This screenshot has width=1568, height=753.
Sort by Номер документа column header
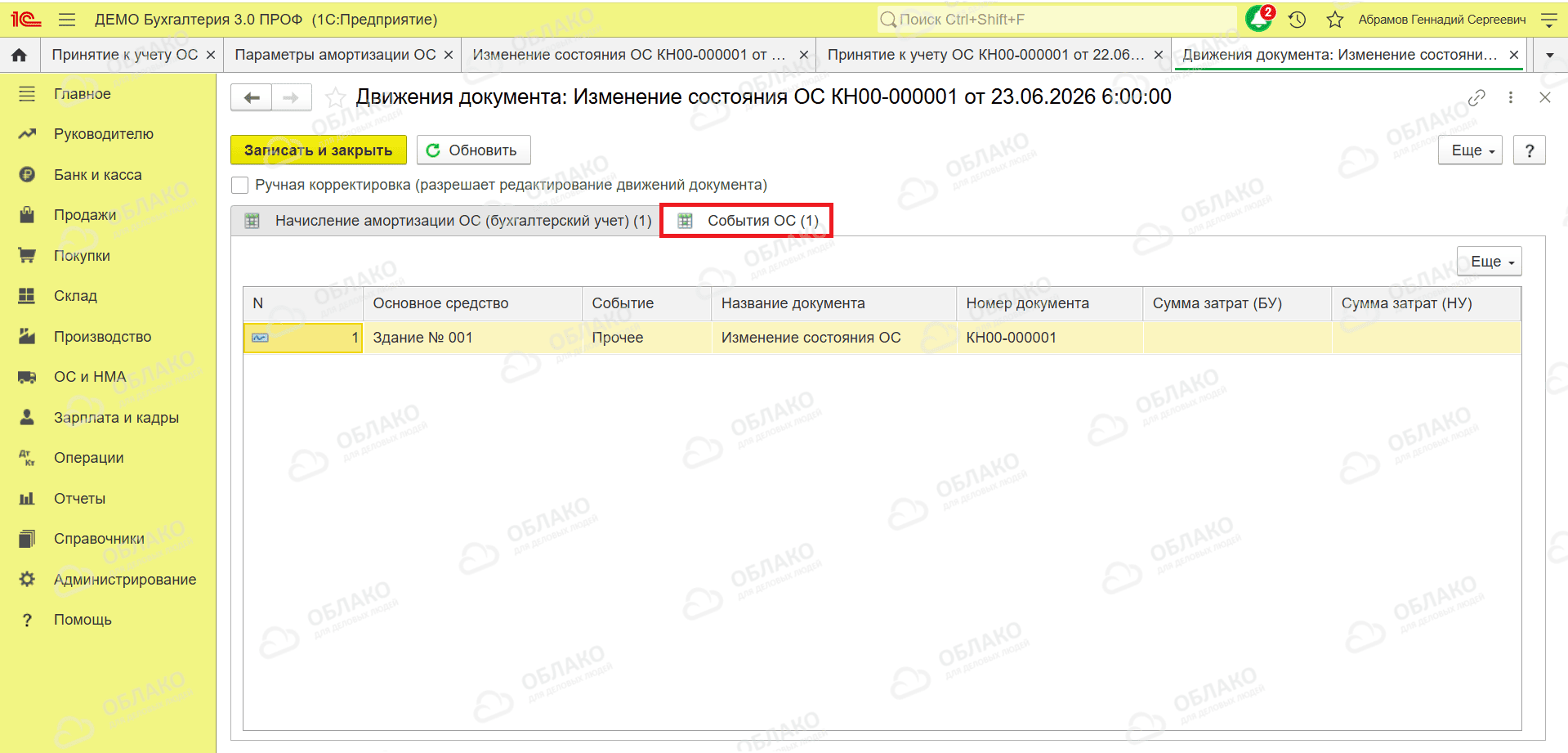[1049, 303]
